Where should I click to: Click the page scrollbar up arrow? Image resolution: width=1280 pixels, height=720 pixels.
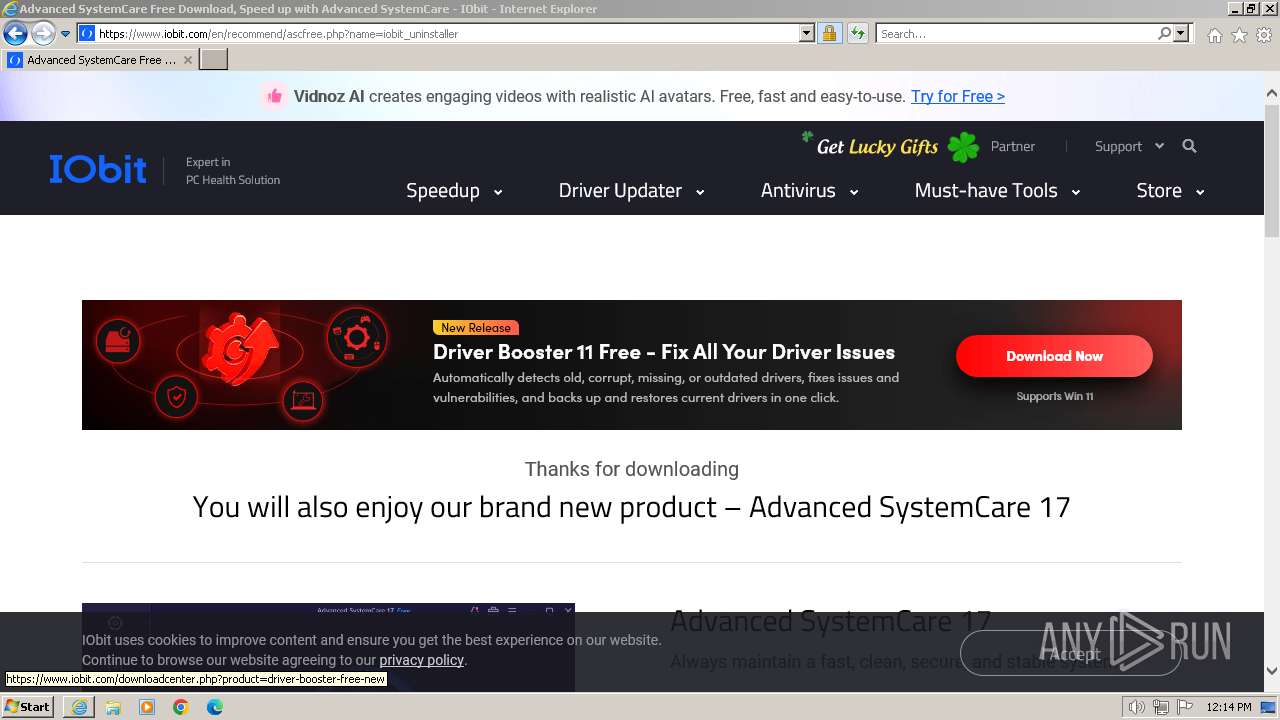[x=1272, y=94]
